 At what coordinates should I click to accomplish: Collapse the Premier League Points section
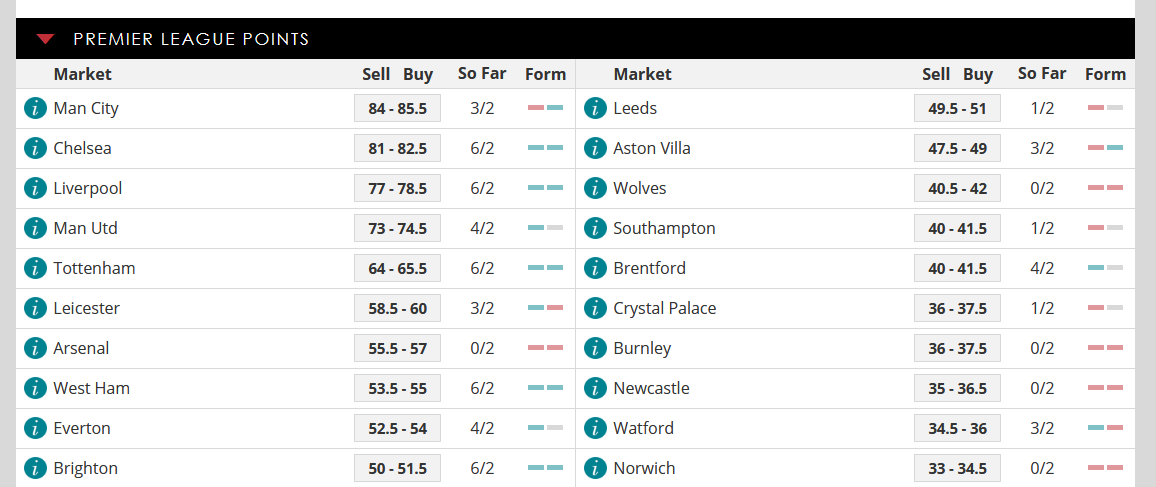tap(46, 39)
